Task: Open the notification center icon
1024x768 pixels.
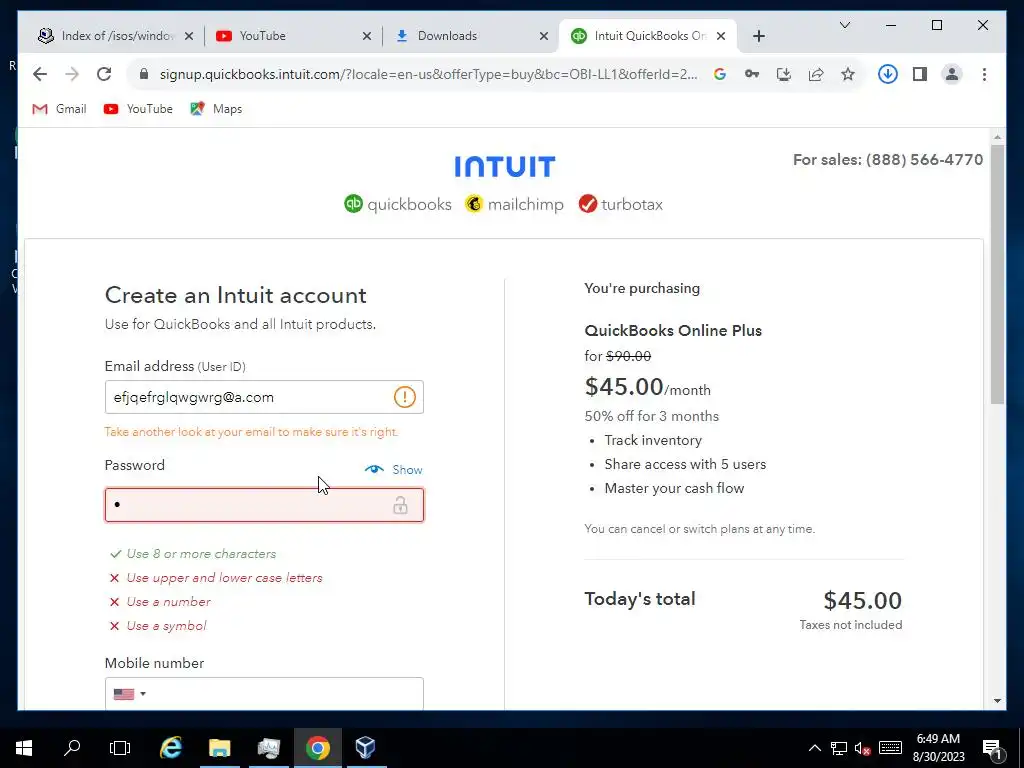Action: [993, 748]
